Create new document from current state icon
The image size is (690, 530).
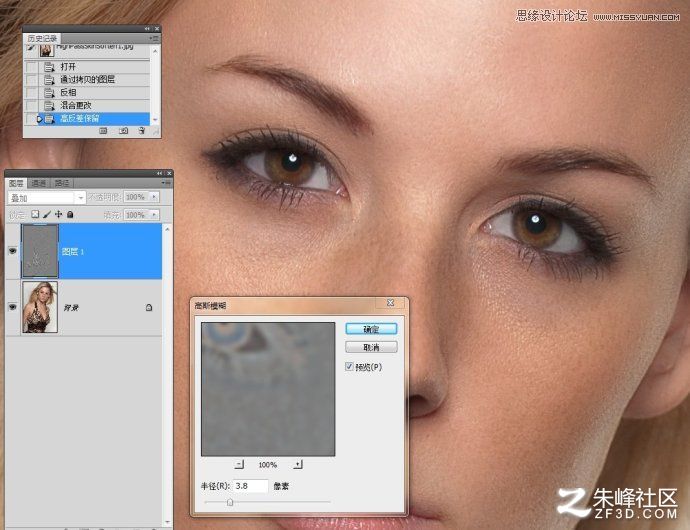tap(103, 131)
